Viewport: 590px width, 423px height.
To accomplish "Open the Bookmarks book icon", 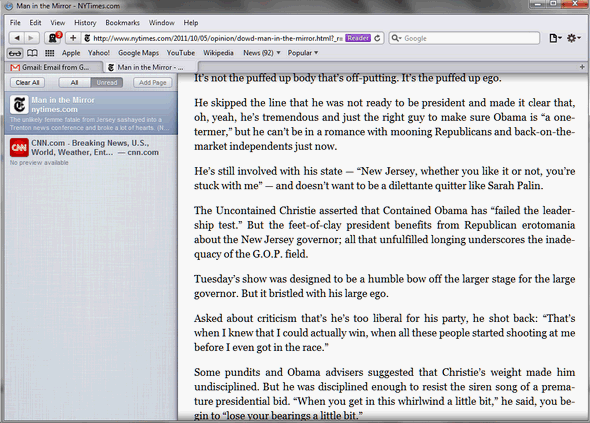I will click(x=32, y=53).
